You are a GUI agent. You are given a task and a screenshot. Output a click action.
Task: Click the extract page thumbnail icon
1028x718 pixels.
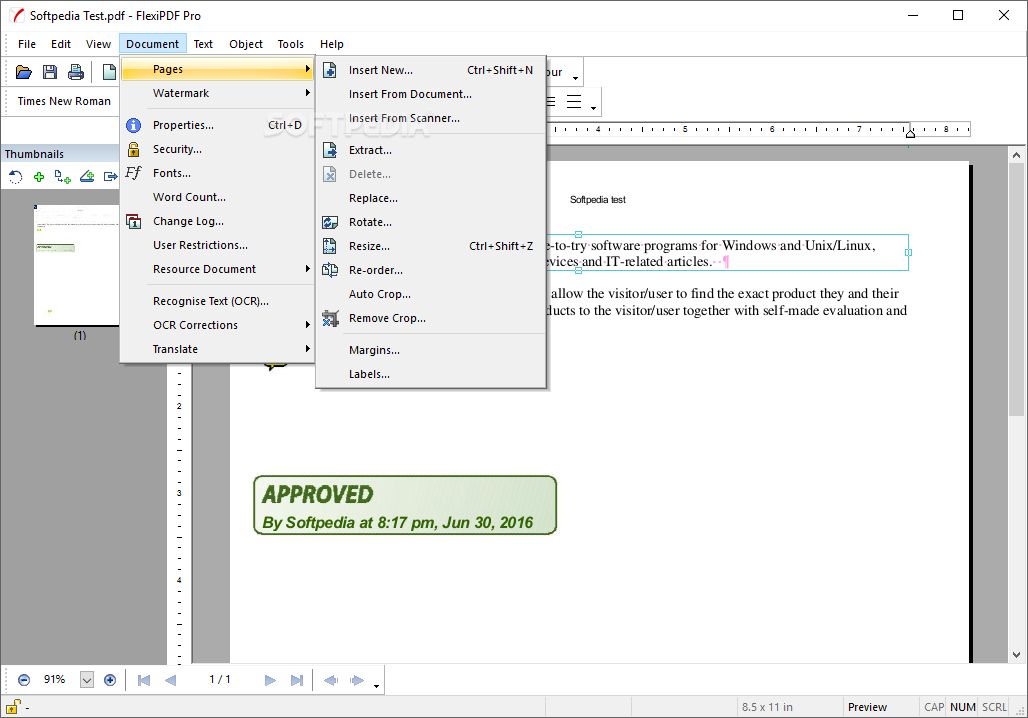[x=110, y=176]
